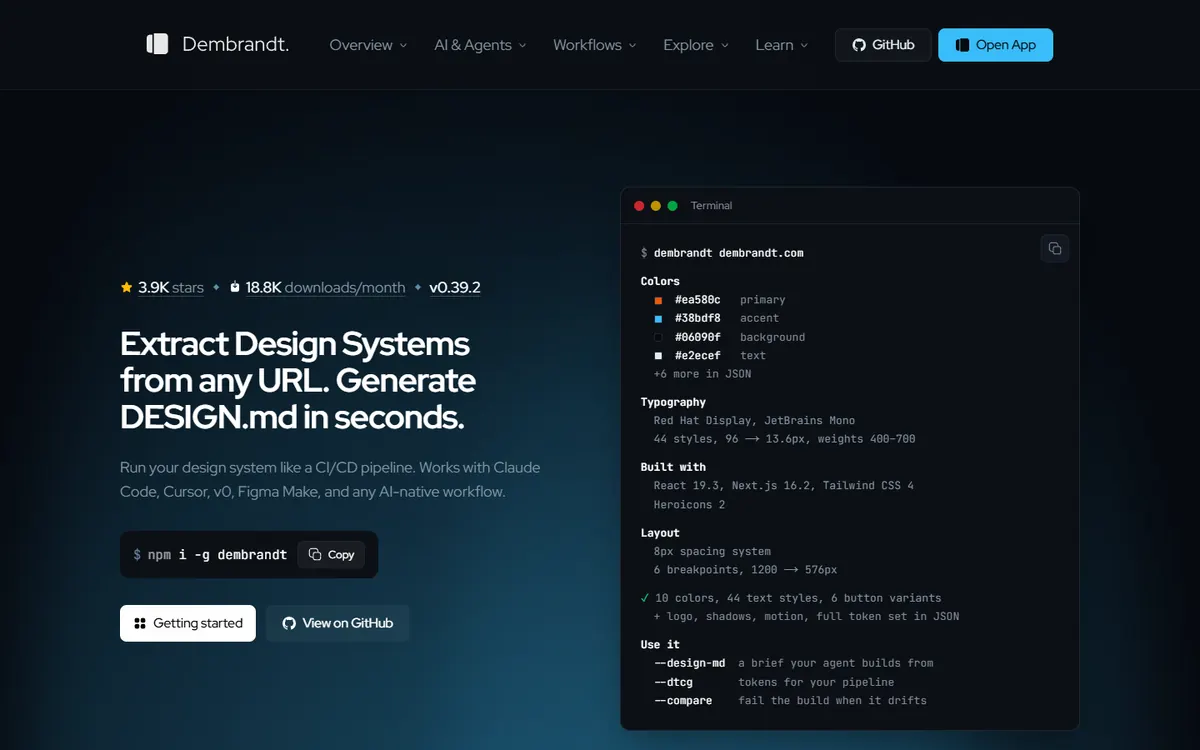Click the Colors heading in terminal
Viewport: 1200px width, 750px height.
[660, 282]
